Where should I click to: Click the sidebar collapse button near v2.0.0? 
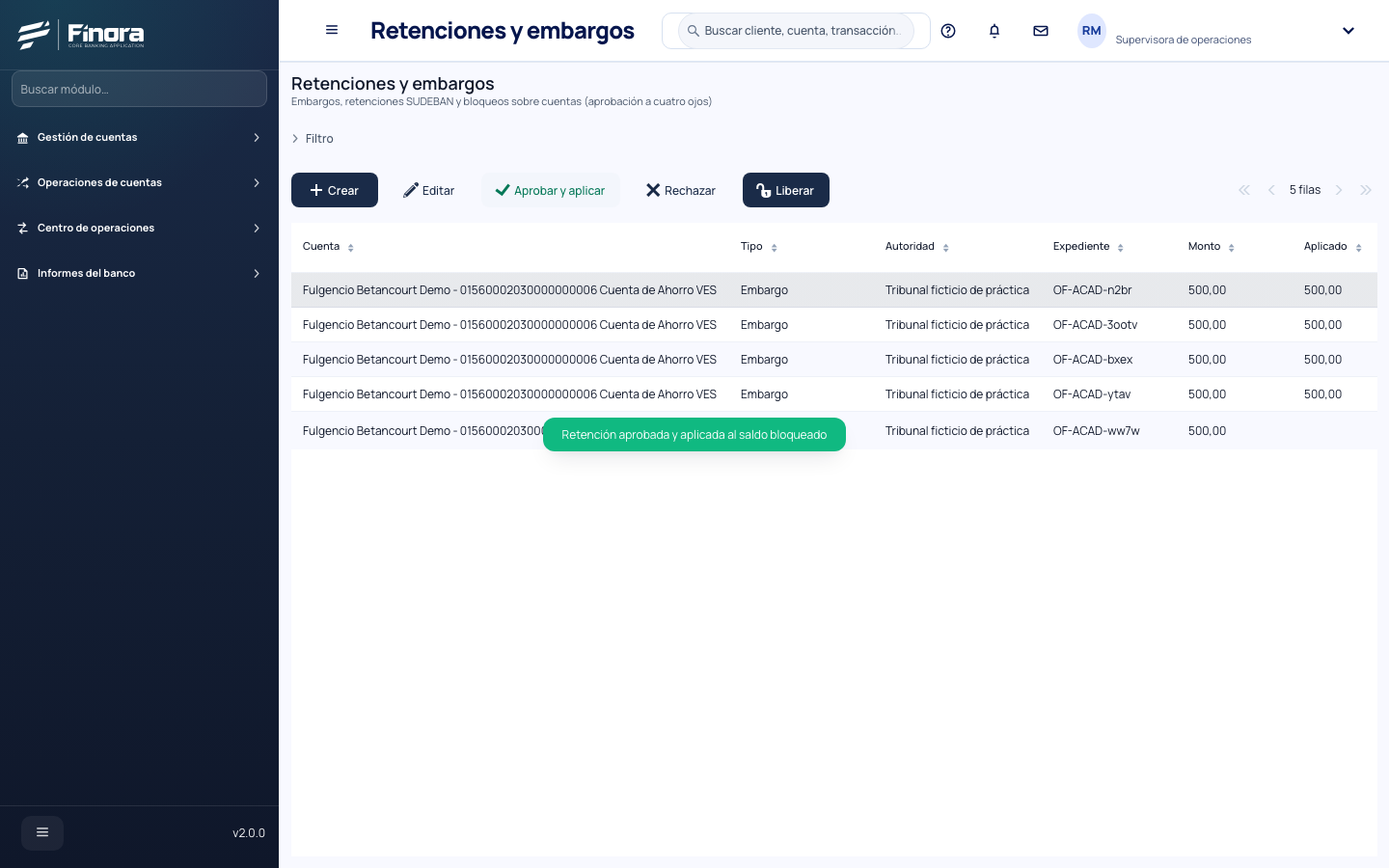[x=42, y=832]
